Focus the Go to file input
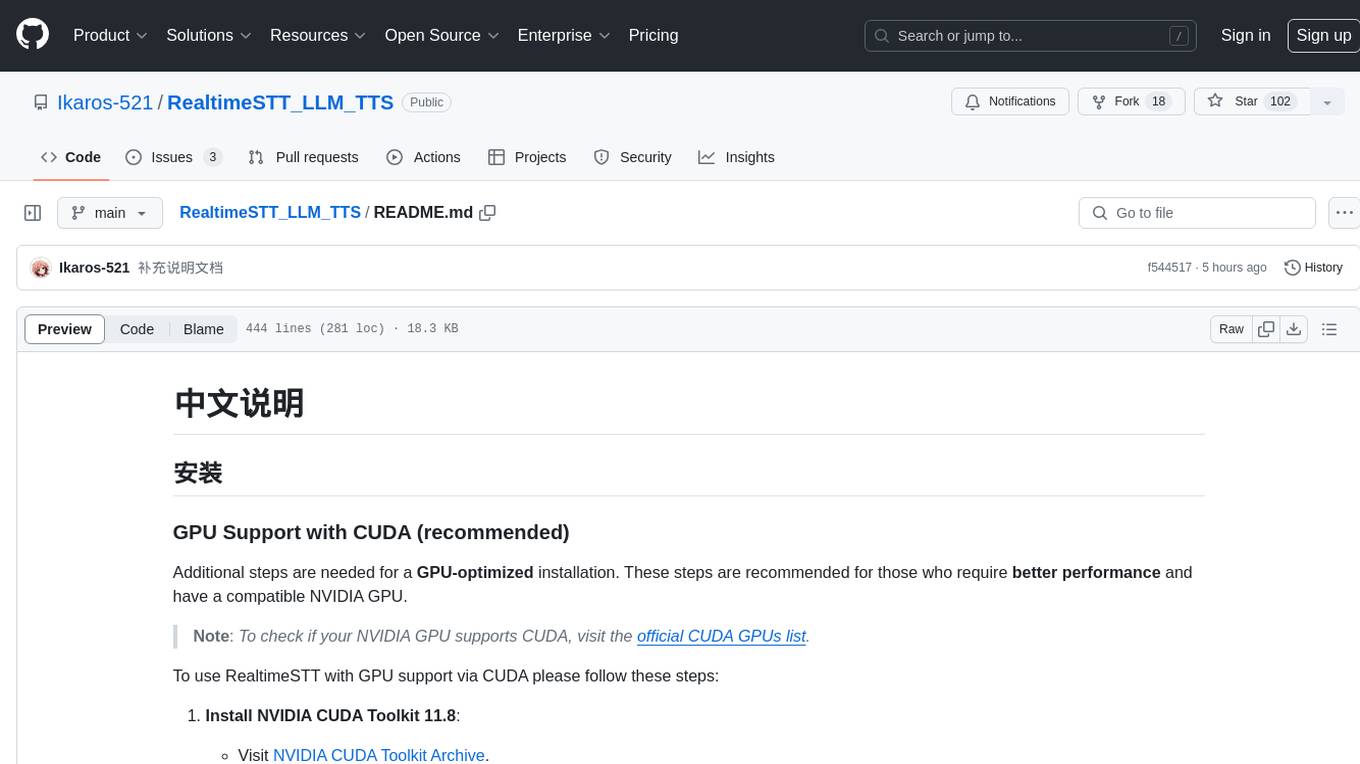Viewport: 1360px width, 764px height. (1197, 213)
